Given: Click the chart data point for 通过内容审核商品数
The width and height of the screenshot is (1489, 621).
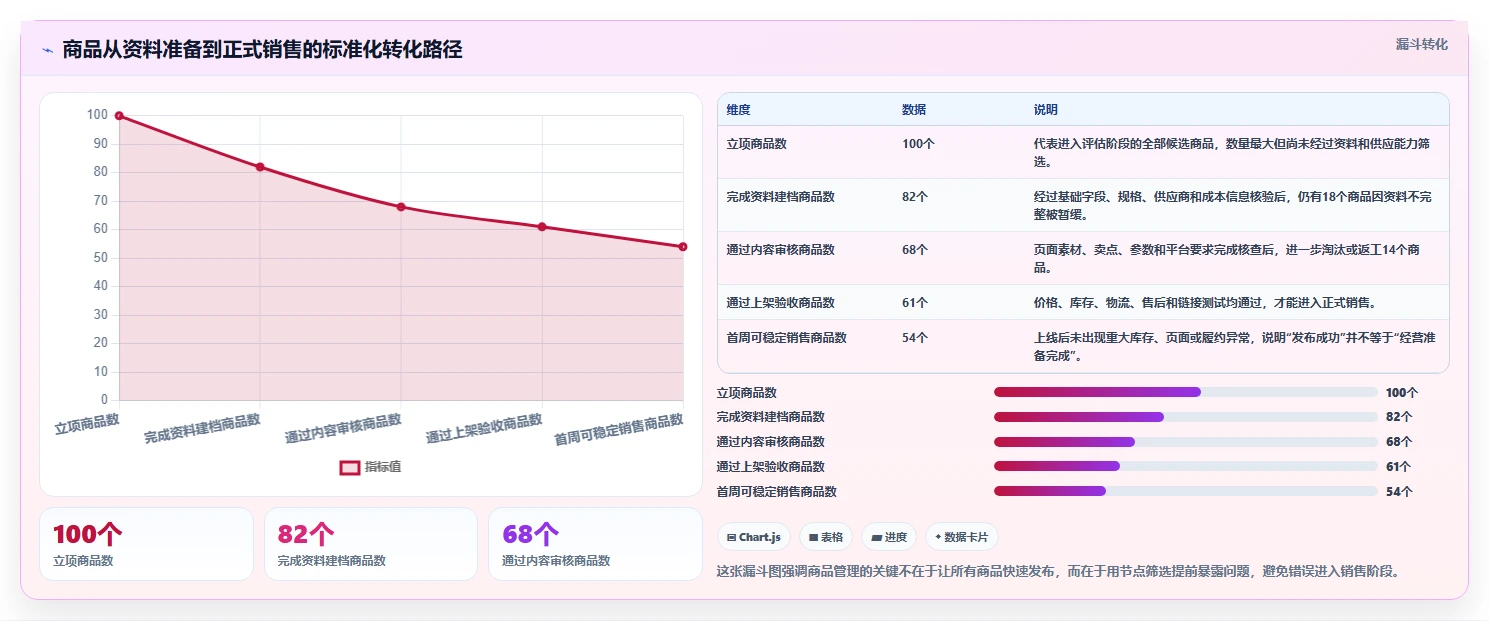Looking at the screenshot, I should [x=401, y=207].
